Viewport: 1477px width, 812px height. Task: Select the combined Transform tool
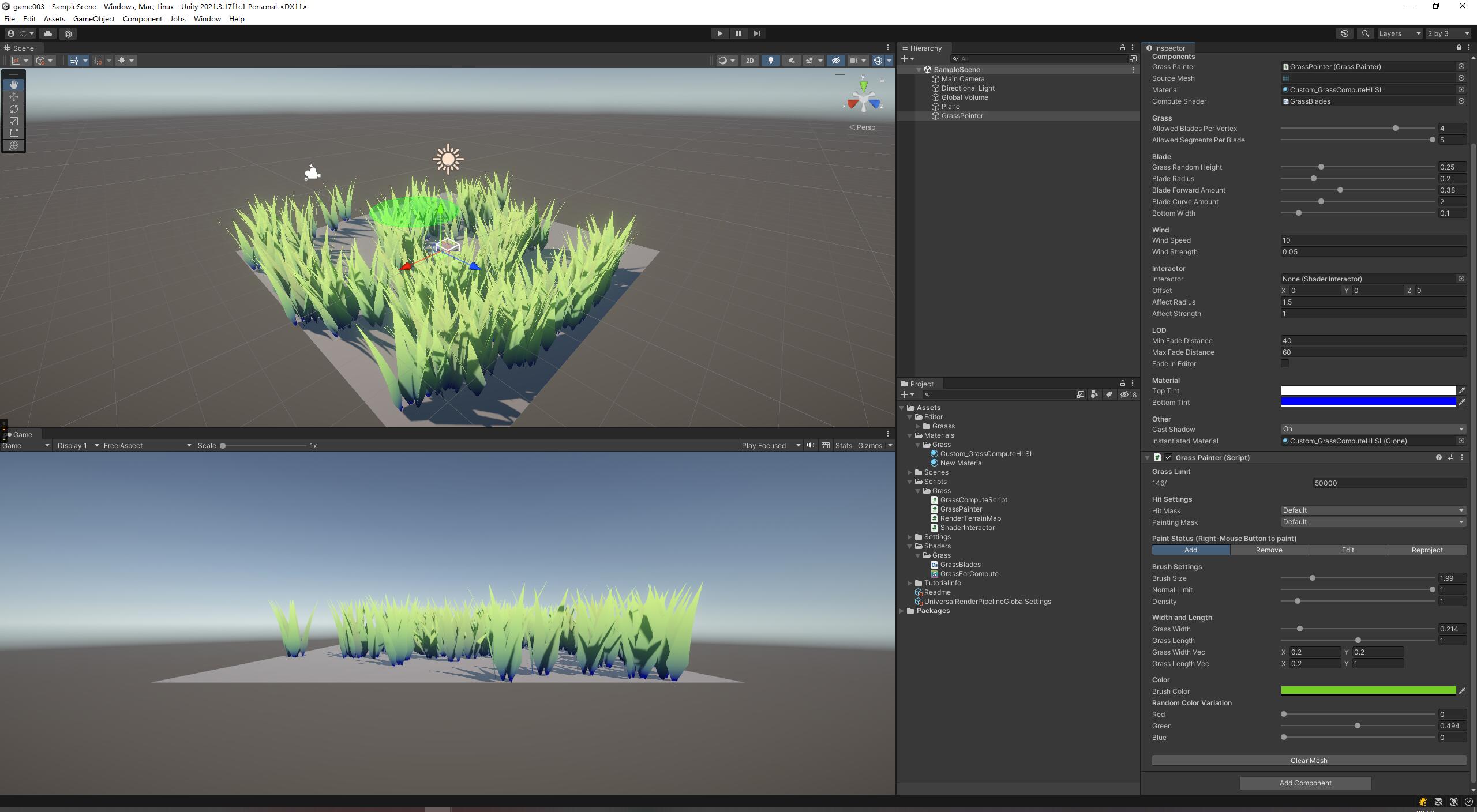14,145
